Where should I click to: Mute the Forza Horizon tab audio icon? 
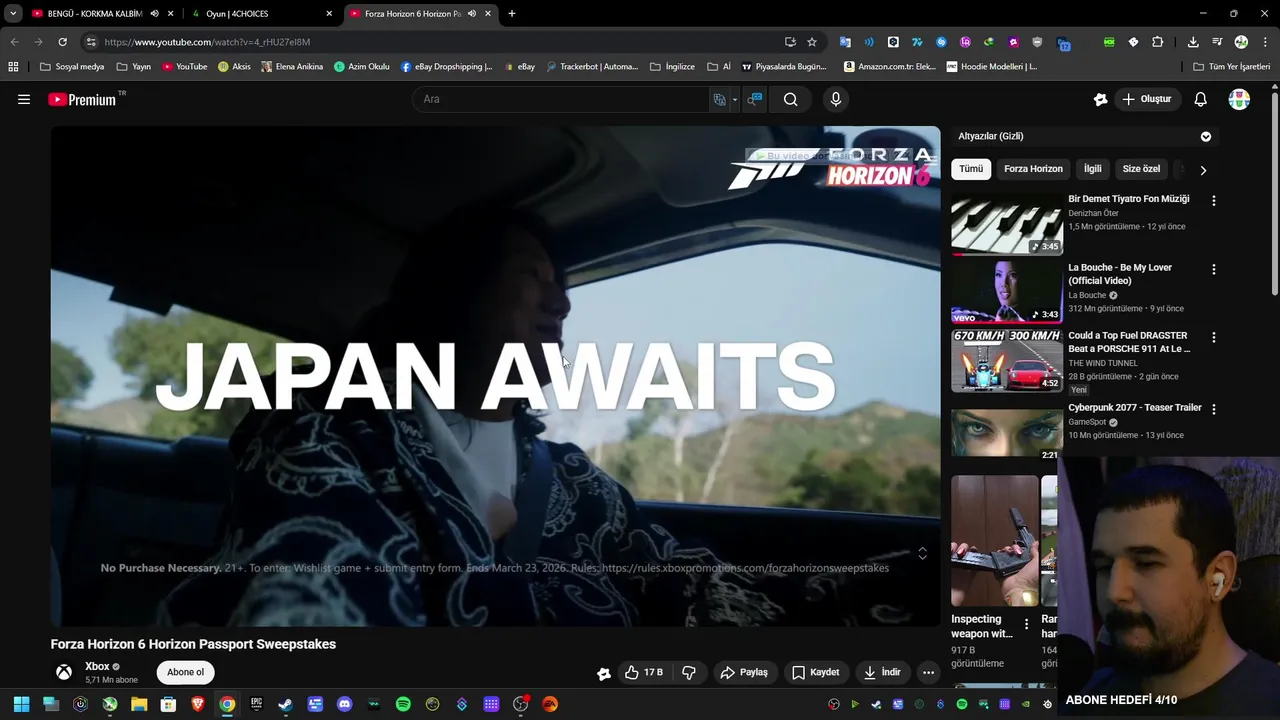coord(471,14)
